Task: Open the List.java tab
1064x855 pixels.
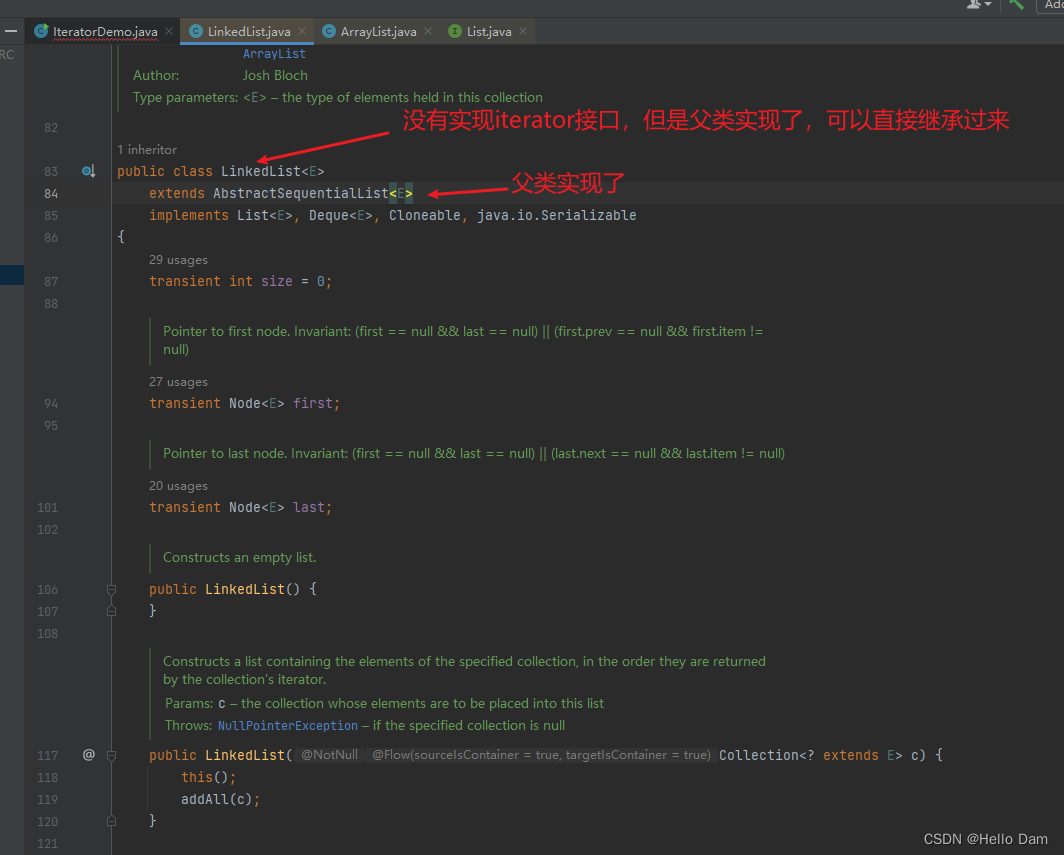Action: [x=489, y=31]
